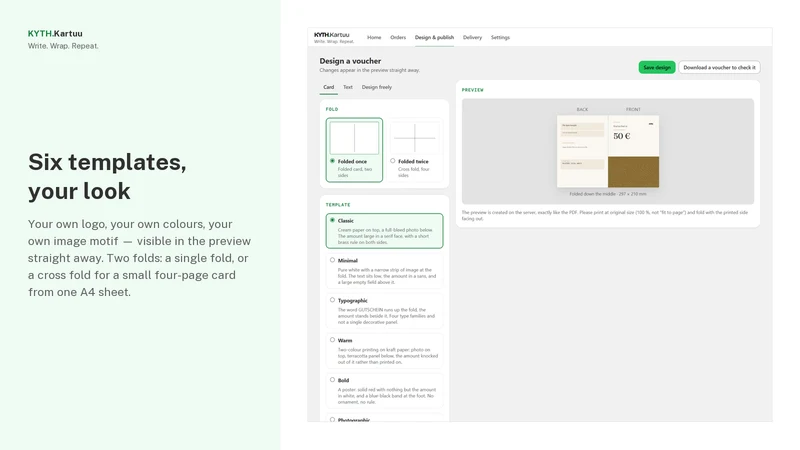
Task: Click the Minimal template description text
Action: 387,276
